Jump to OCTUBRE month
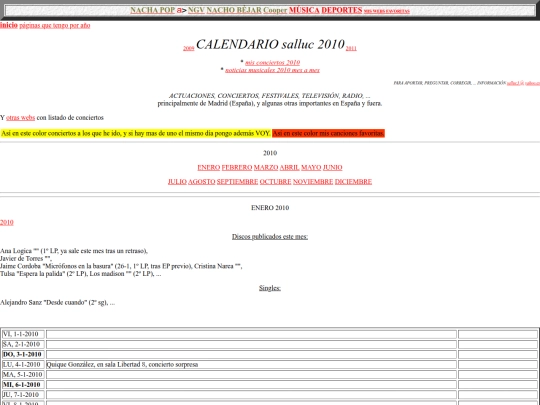Image resolution: width=540 pixels, height=405 pixels. pyautogui.click(x=275, y=181)
